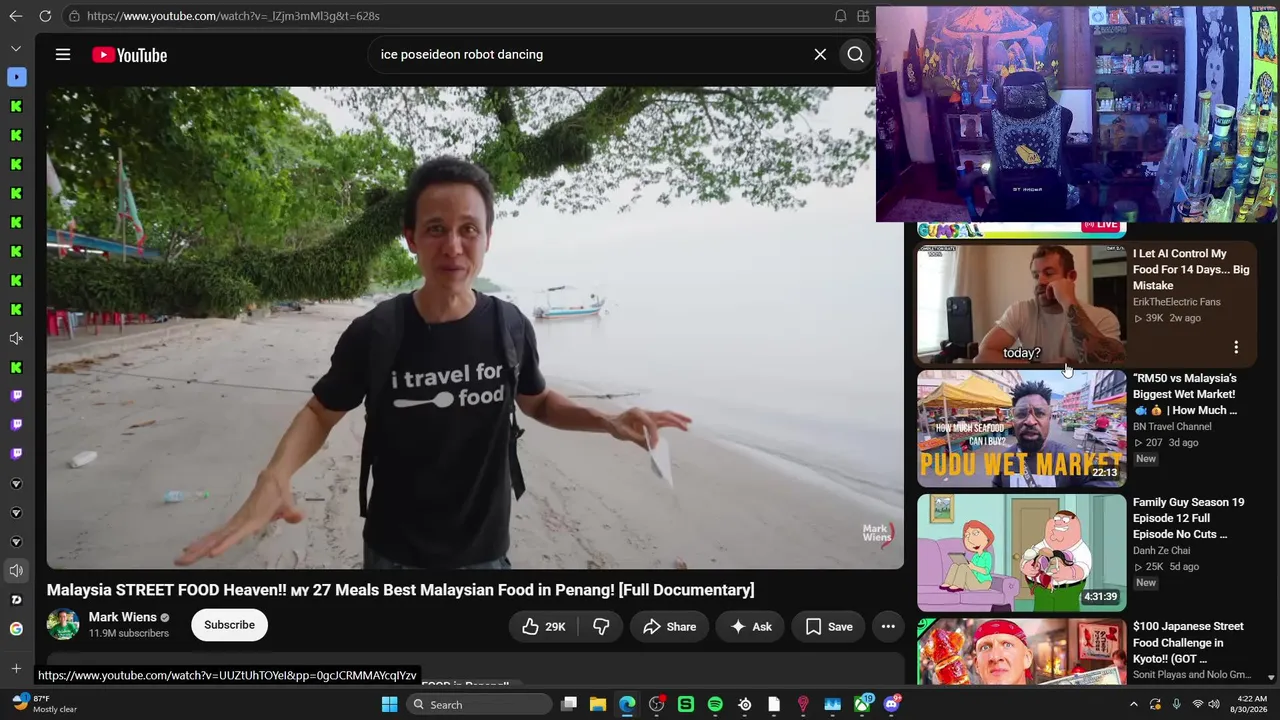Dislike the video with thumbs-down
Viewport: 1280px width, 720px height.
[601, 627]
